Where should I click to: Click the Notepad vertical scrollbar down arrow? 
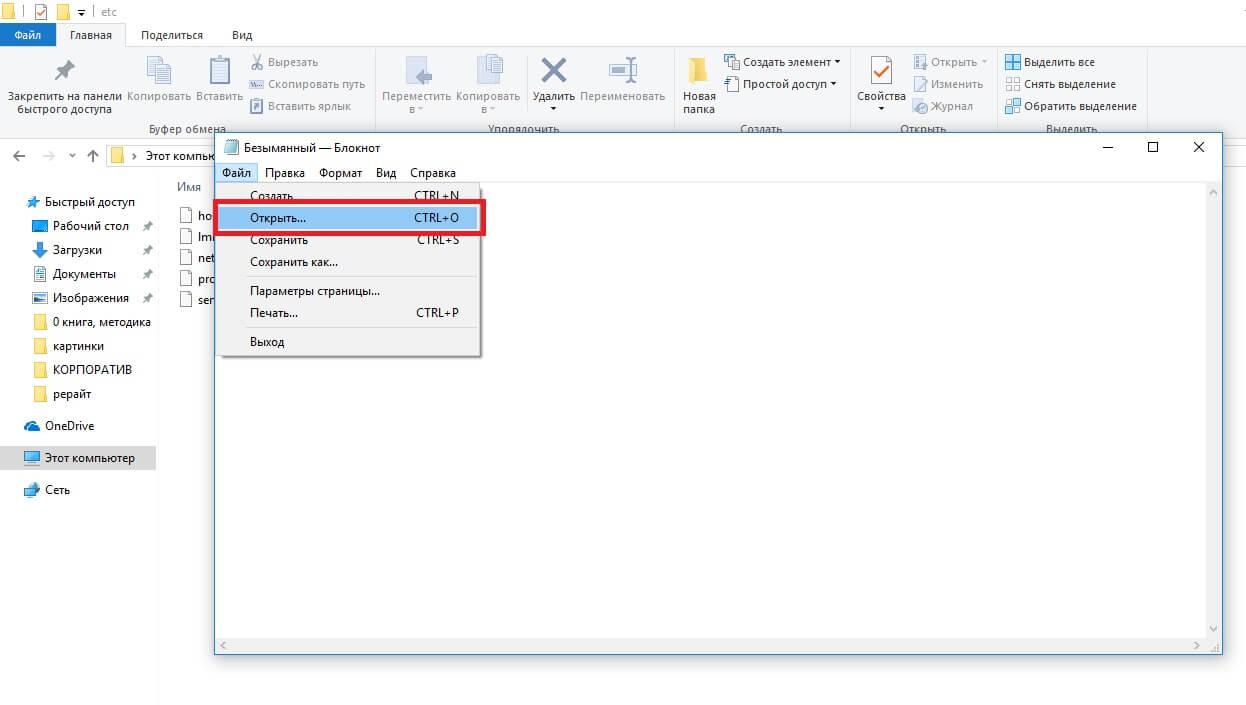click(1214, 629)
